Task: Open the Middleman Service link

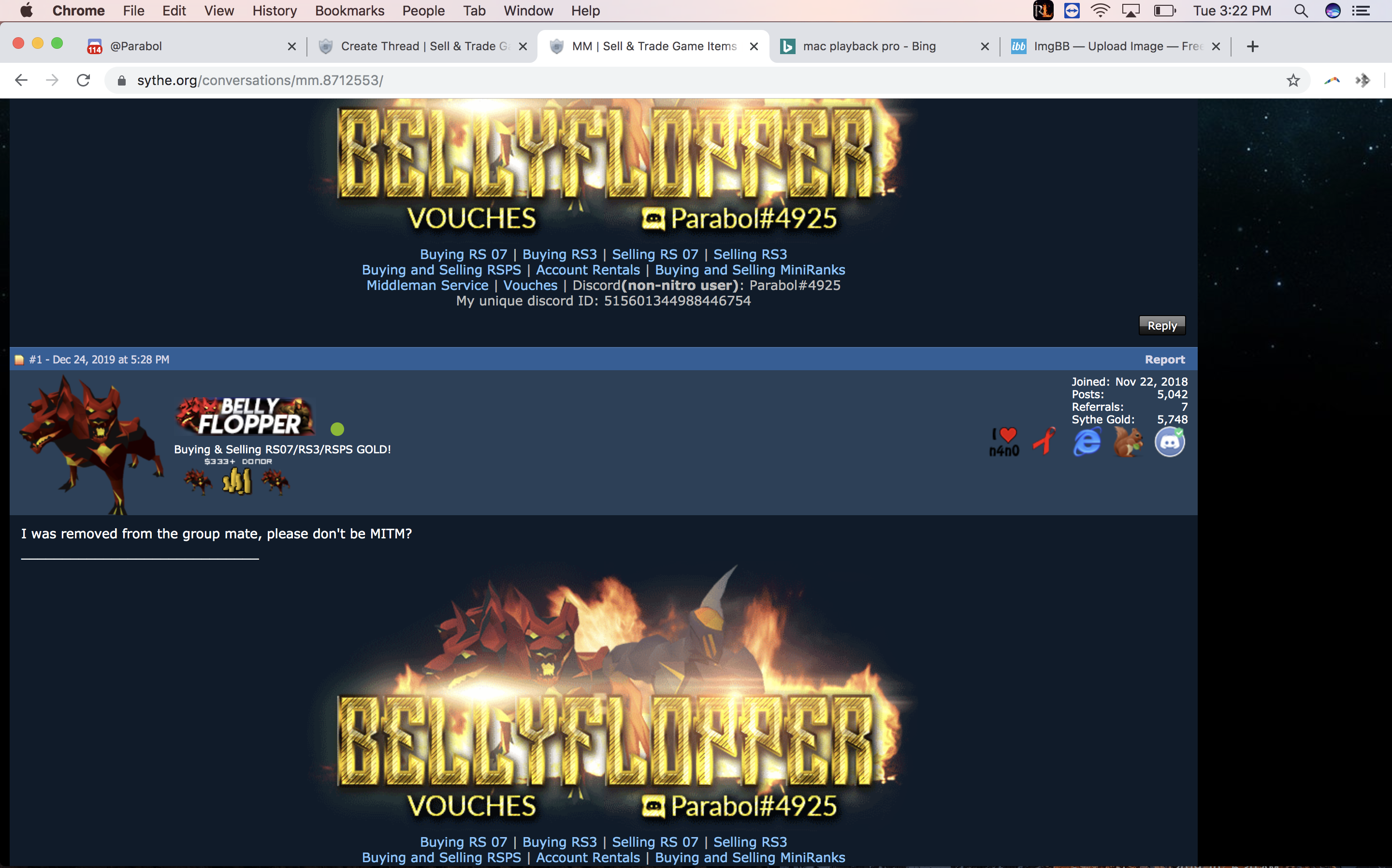Action: click(x=428, y=285)
